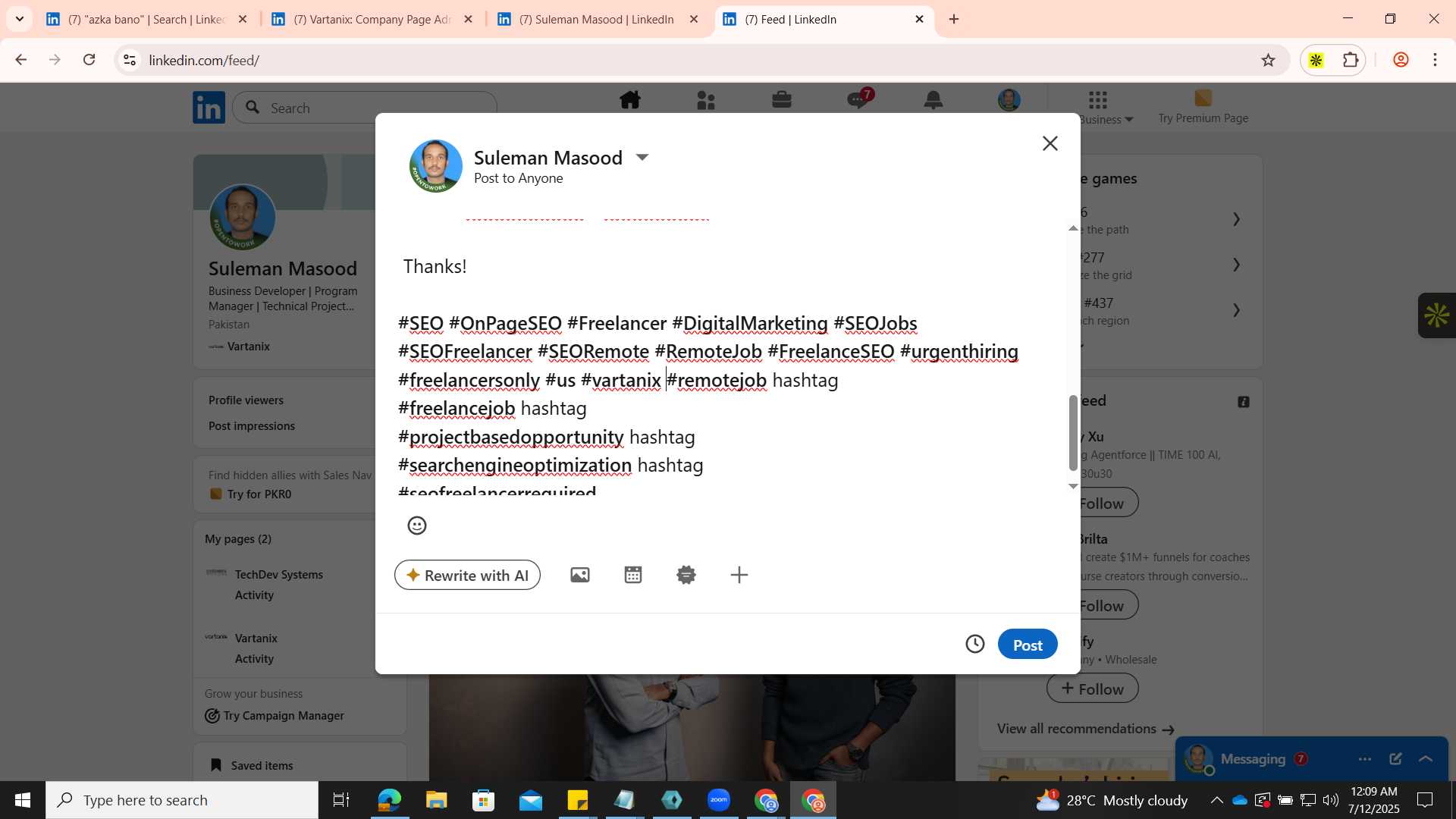Open Try Campaign Manager link

tap(275, 716)
